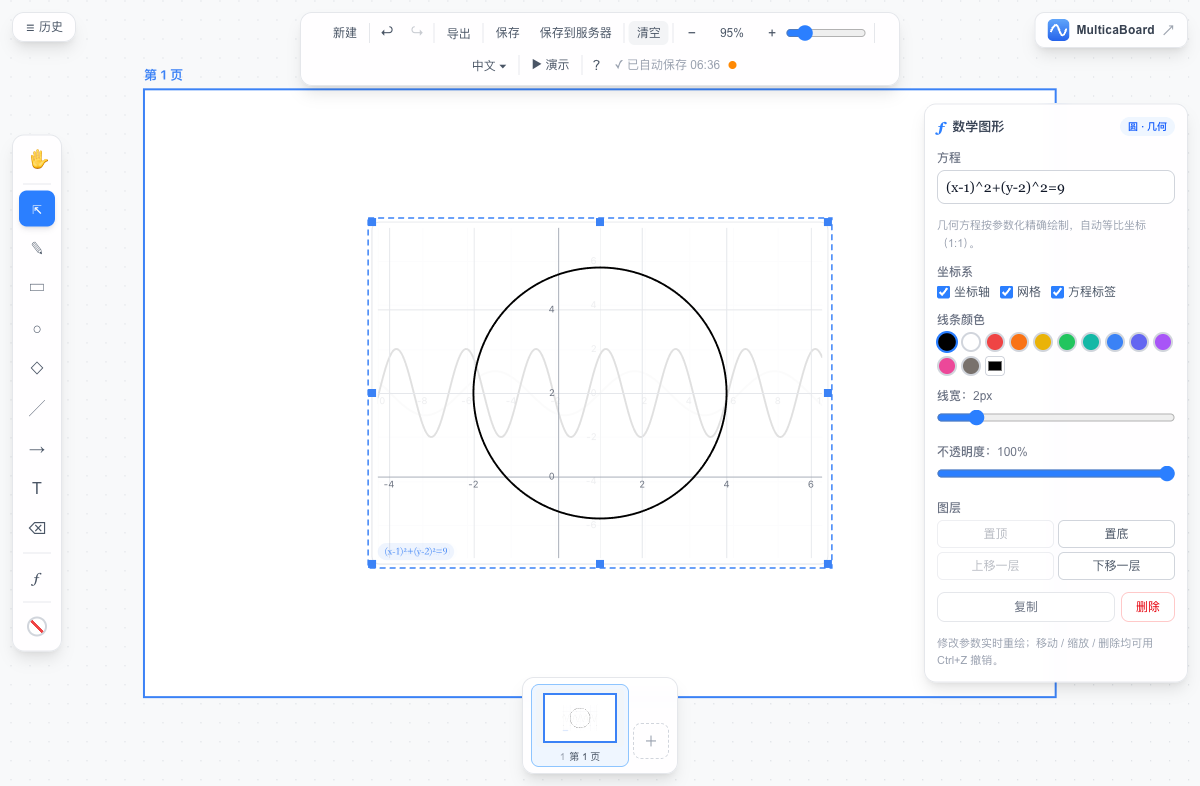Viewport: 1200px width, 786px height.
Task: Pick the indigo line color swatch
Action: [1139, 342]
